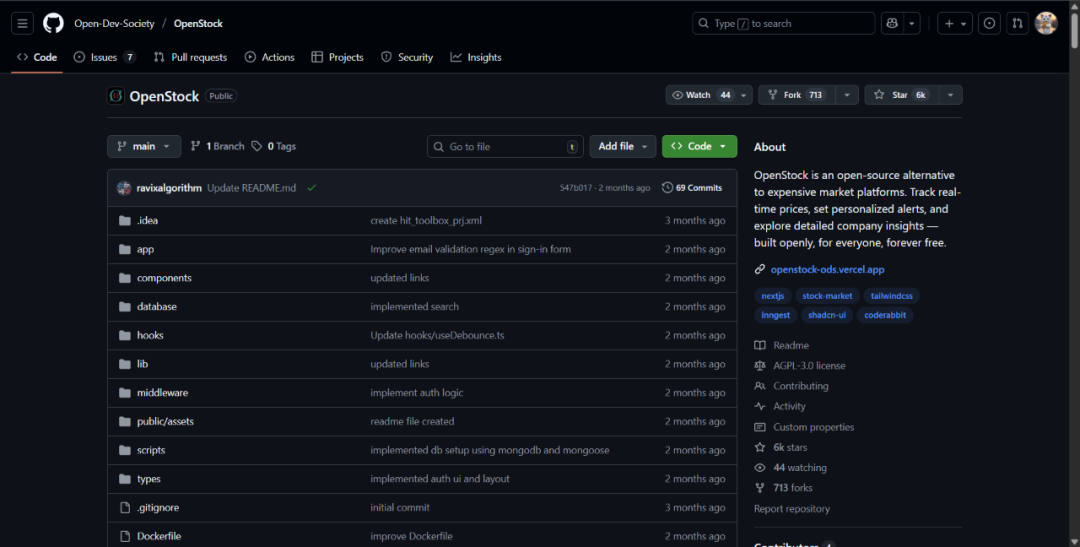Open the middleware folder

pyautogui.click(x=163, y=393)
